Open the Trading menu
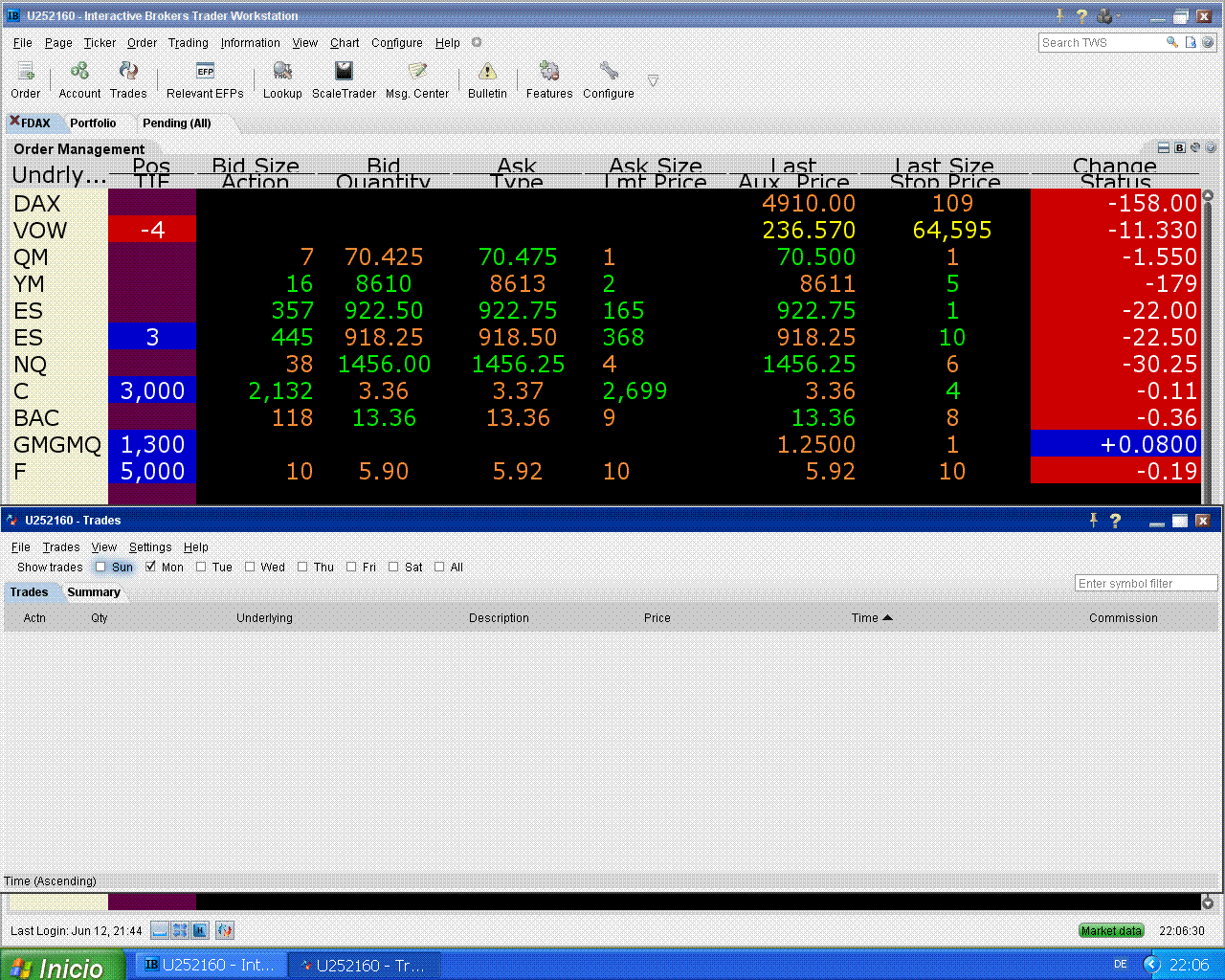Screen dimensions: 1225x980 coord(188,42)
